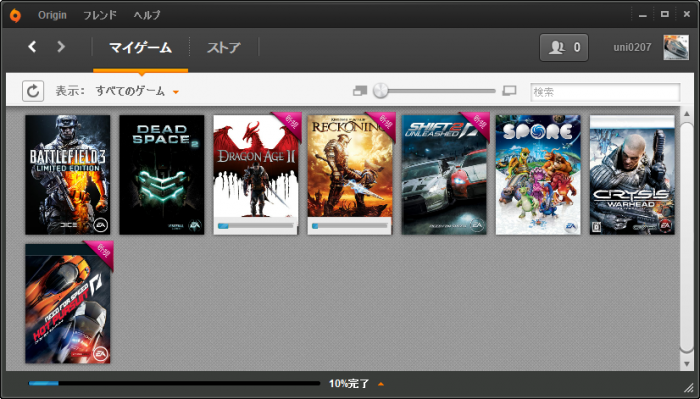Image resolution: width=700 pixels, height=399 pixels.
Task: Switch to the ストア tab
Action: point(224,47)
